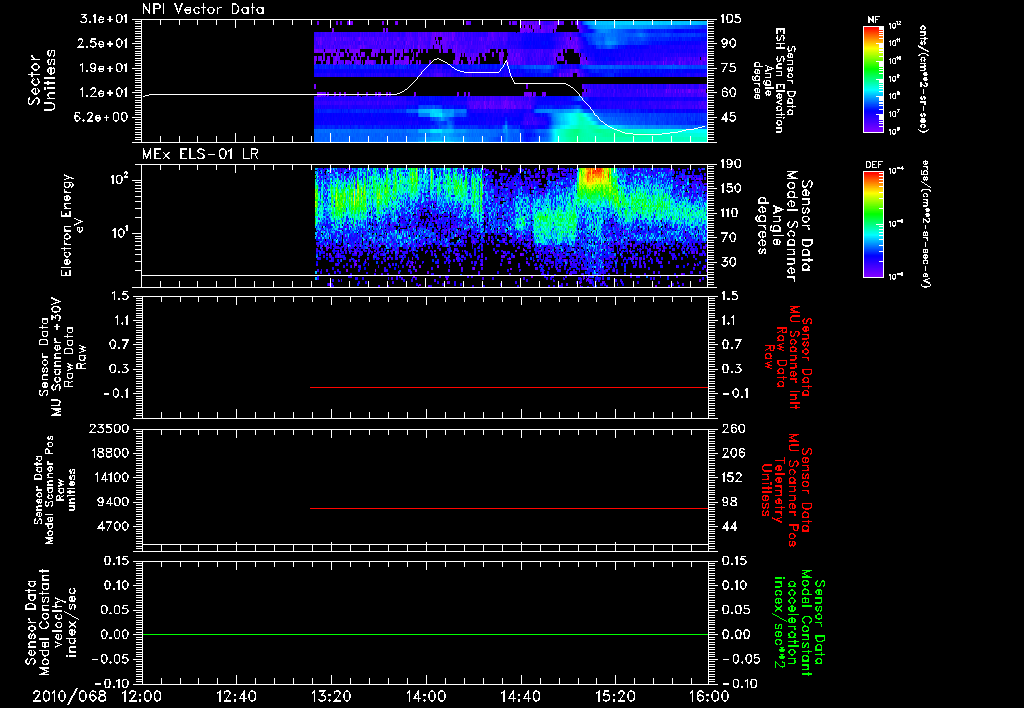
Task: Click the 75 degree elevation tick
Action: click(728, 68)
